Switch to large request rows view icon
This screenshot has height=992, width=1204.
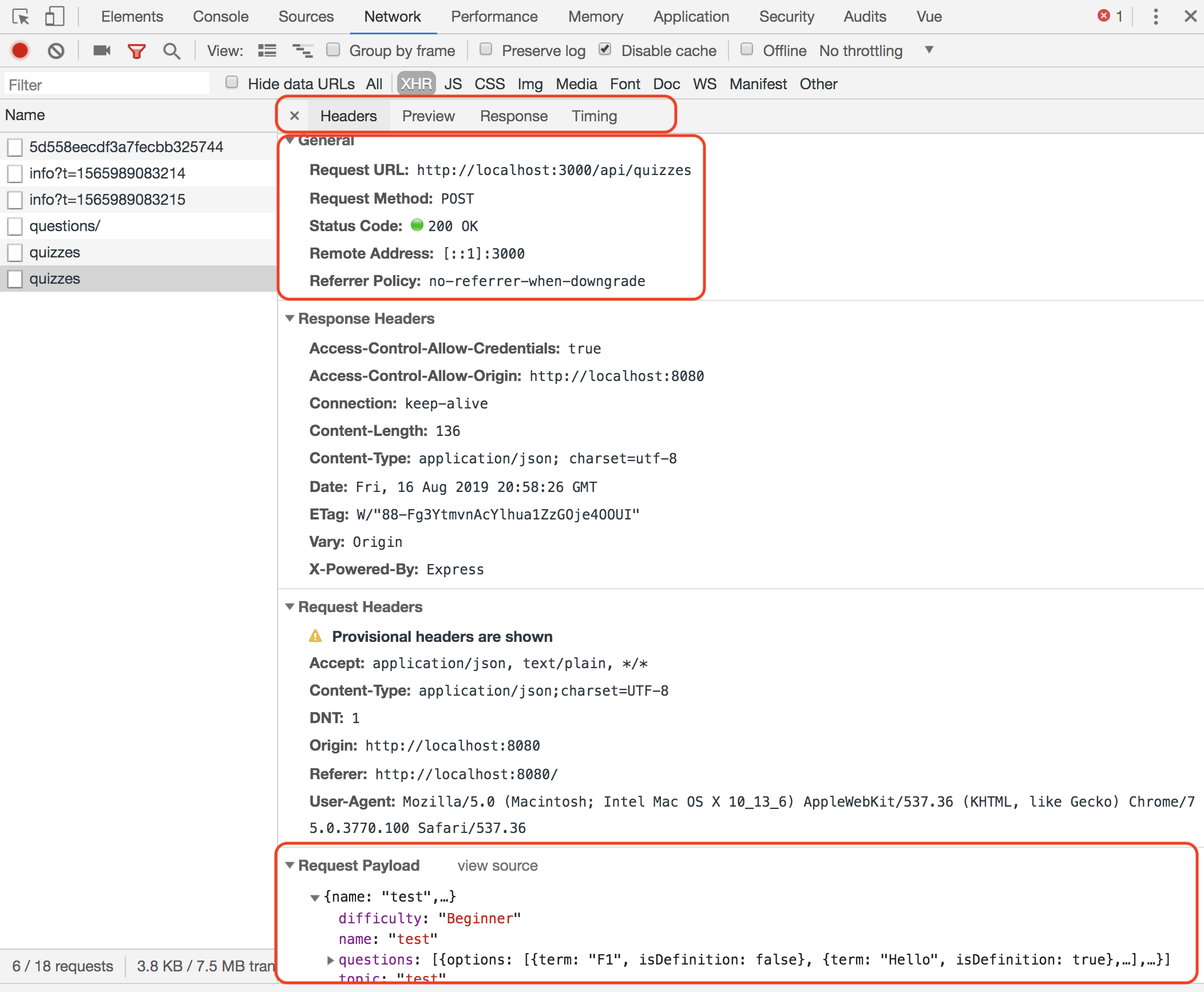(x=267, y=51)
